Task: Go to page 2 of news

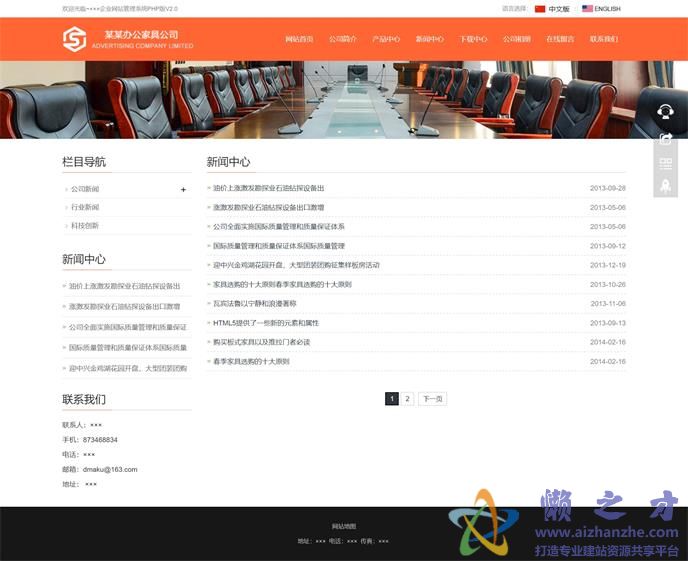Action: [x=407, y=399]
